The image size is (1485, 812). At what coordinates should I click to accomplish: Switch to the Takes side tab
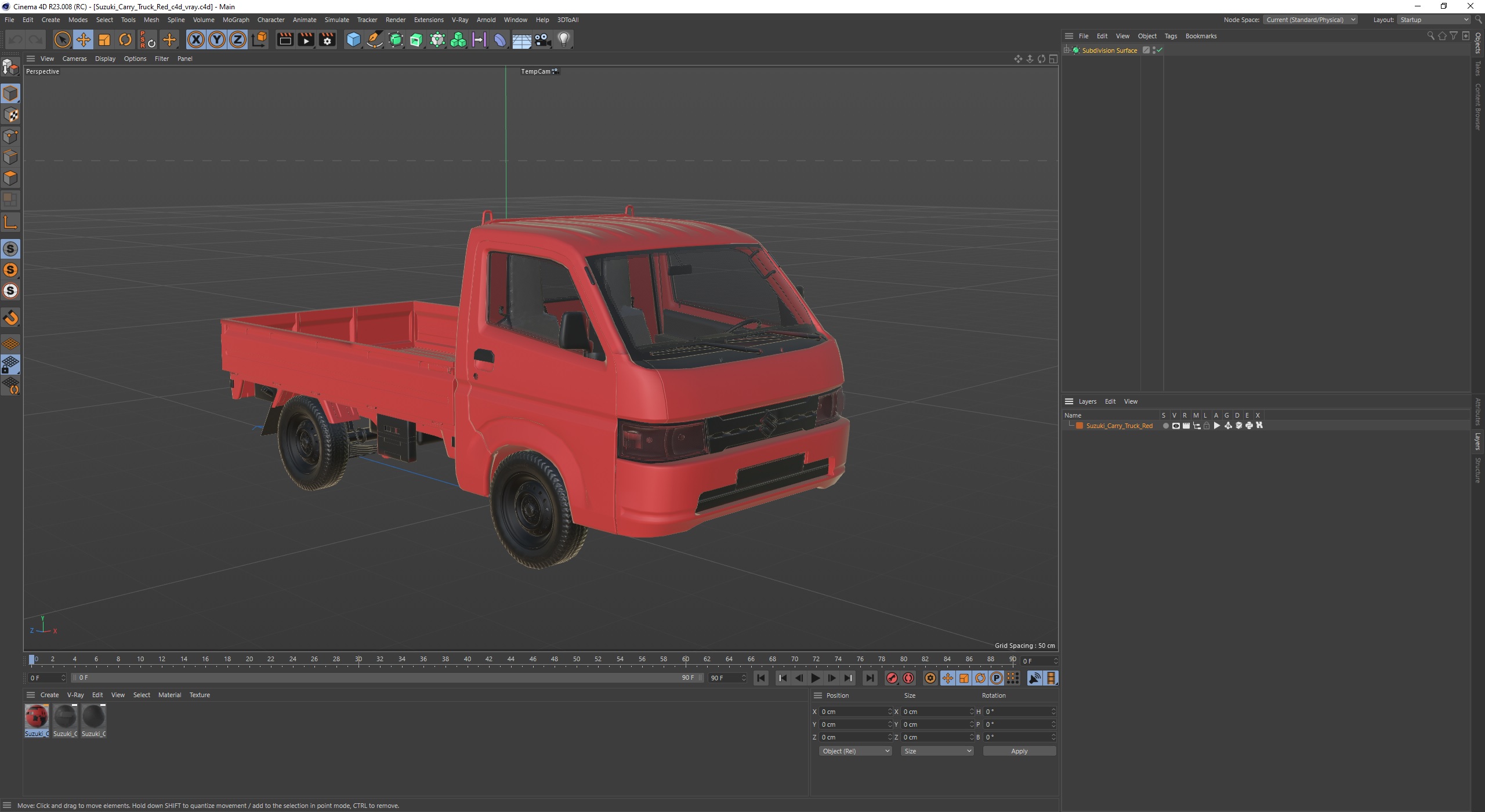pos(1477,68)
